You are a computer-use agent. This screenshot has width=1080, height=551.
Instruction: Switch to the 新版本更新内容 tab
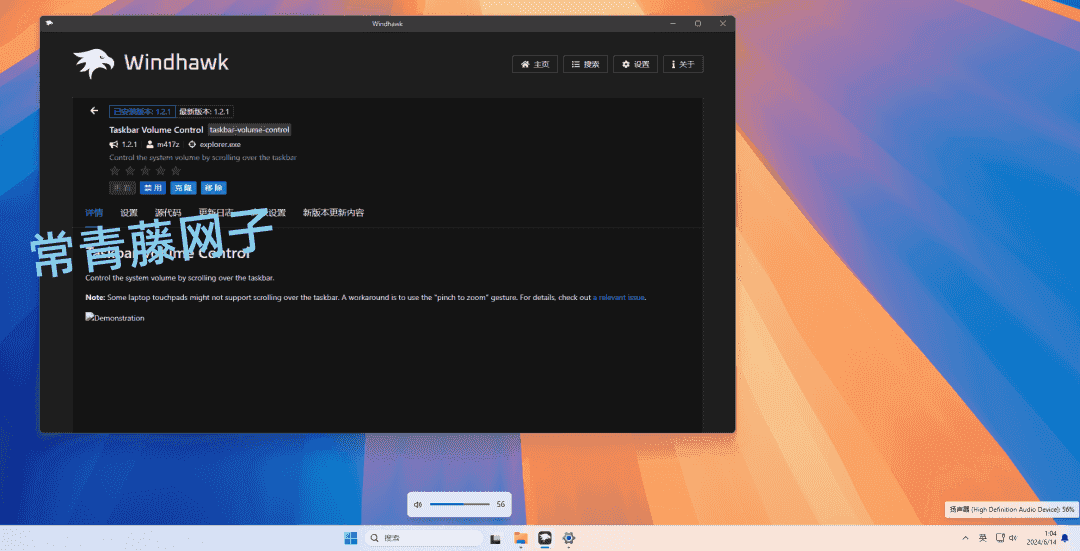pos(333,212)
